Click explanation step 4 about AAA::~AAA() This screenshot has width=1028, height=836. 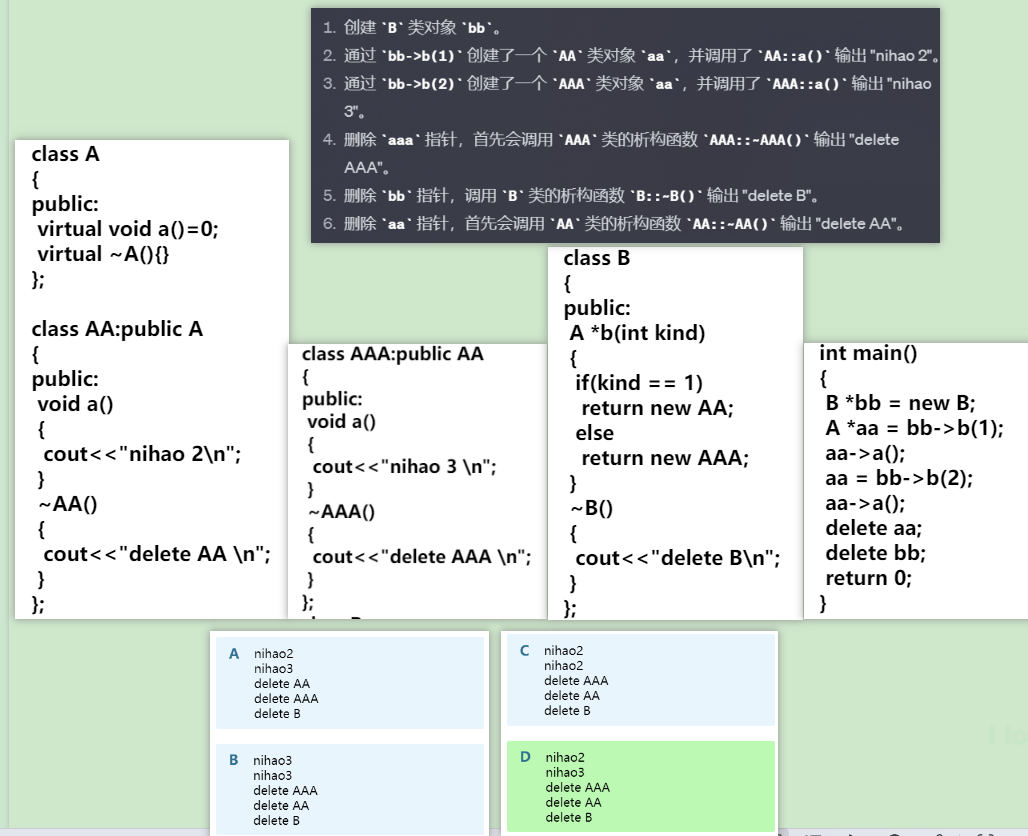(x=610, y=153)
